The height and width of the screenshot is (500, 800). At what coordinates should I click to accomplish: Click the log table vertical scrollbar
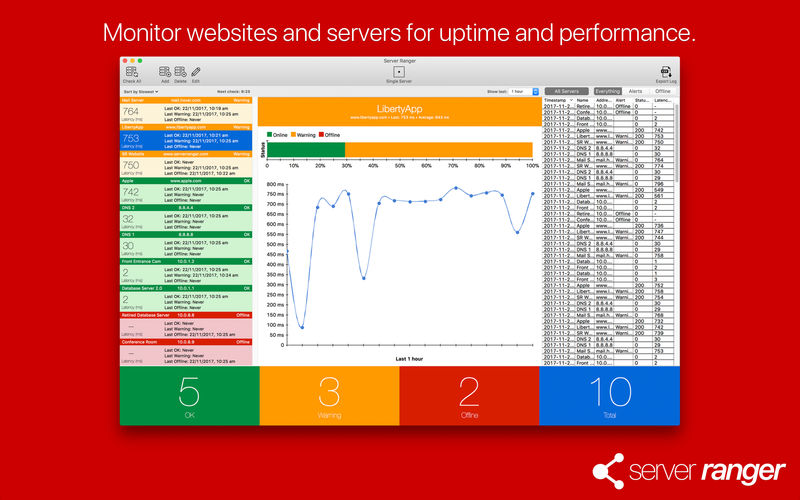pos(677,143)
